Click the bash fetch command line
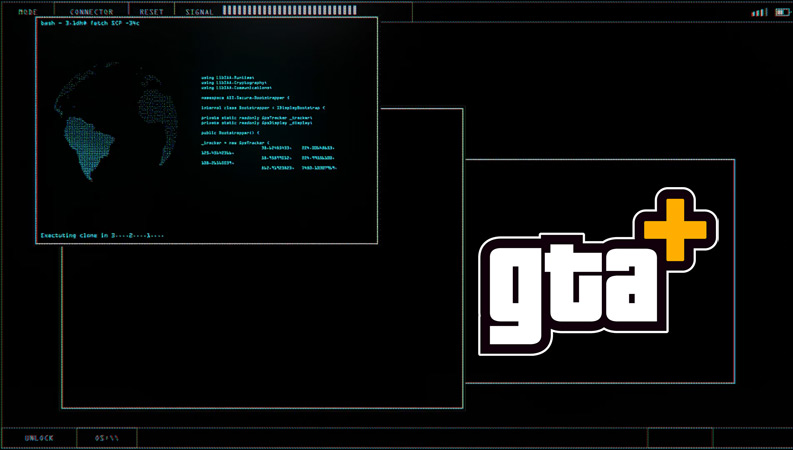Viewport: 793px width, 450px height. (x=91, y=23)
